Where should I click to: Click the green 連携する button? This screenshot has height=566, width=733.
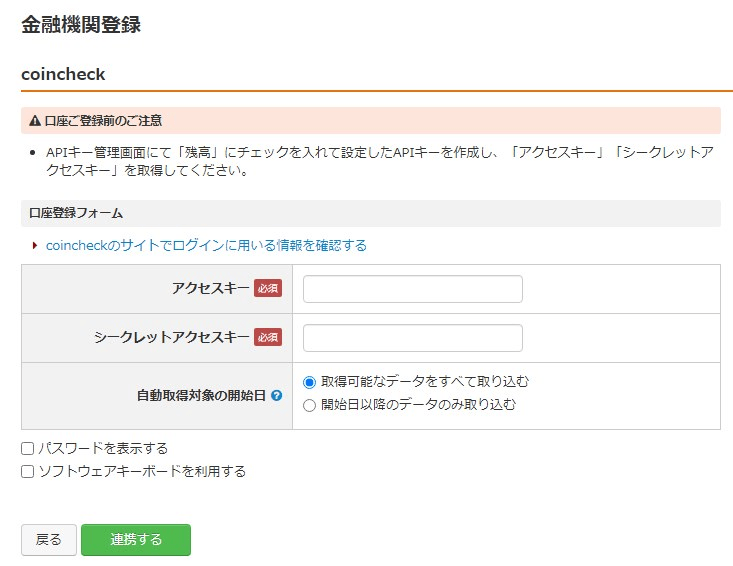(136, 540)
